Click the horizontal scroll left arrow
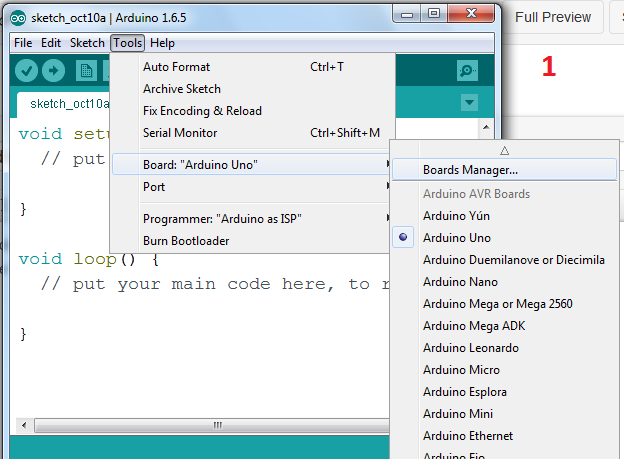This screenshot has width=624, height=459. point(24,425)
